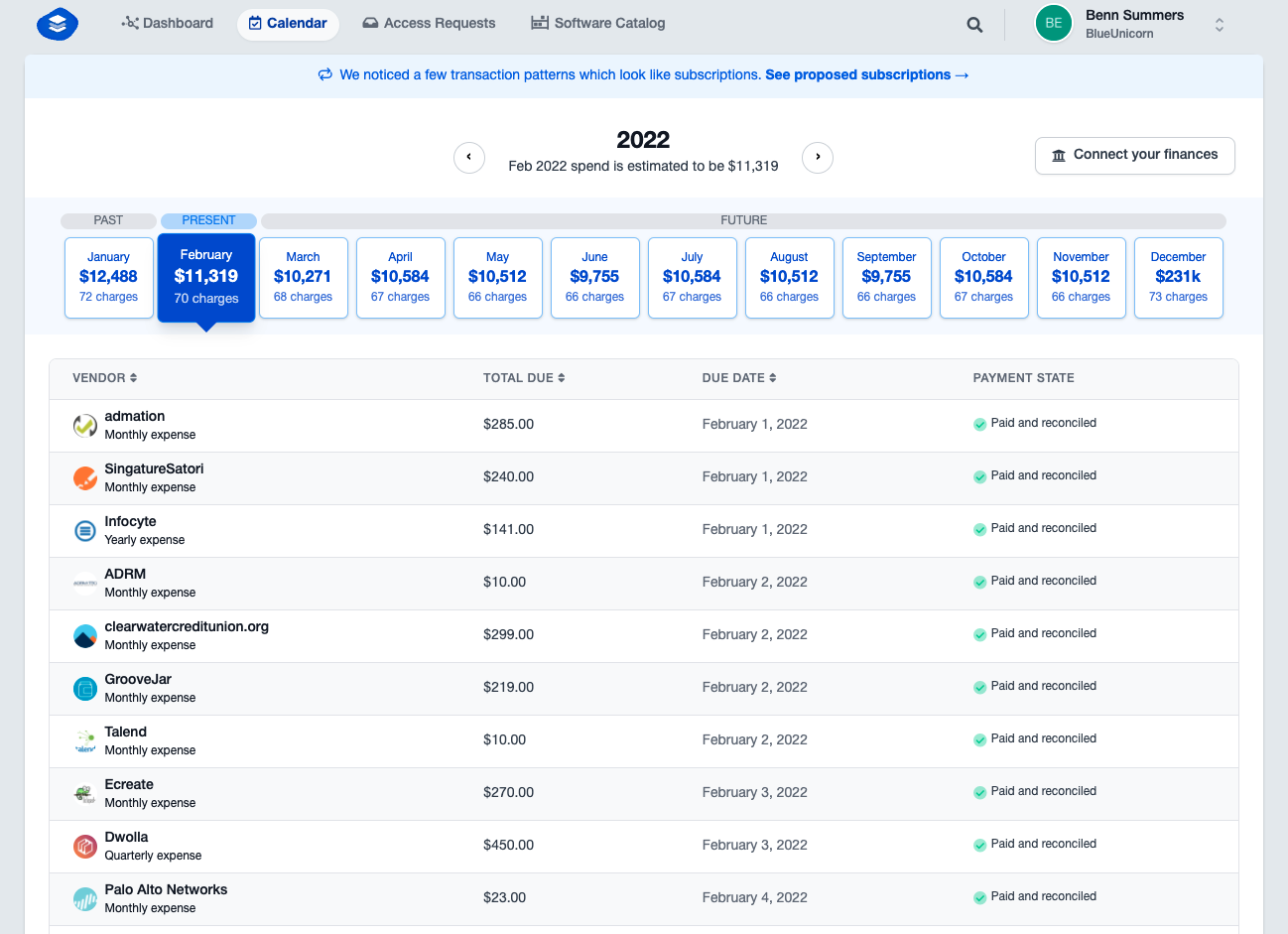This screenshot has height=934, width=1288.
Task: Open the Software Catalog tab
Action: point(598,23)
